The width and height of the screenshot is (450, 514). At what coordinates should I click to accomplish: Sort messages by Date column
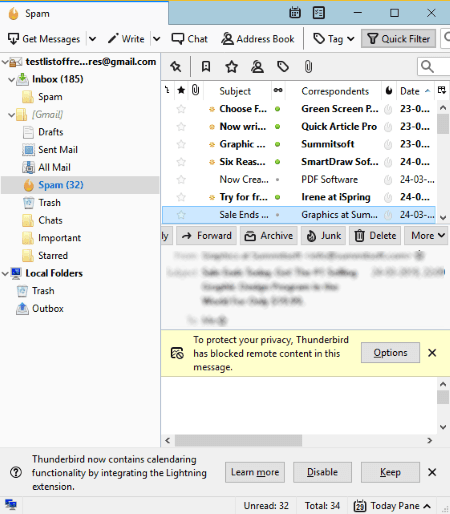(x=415, y=91)
